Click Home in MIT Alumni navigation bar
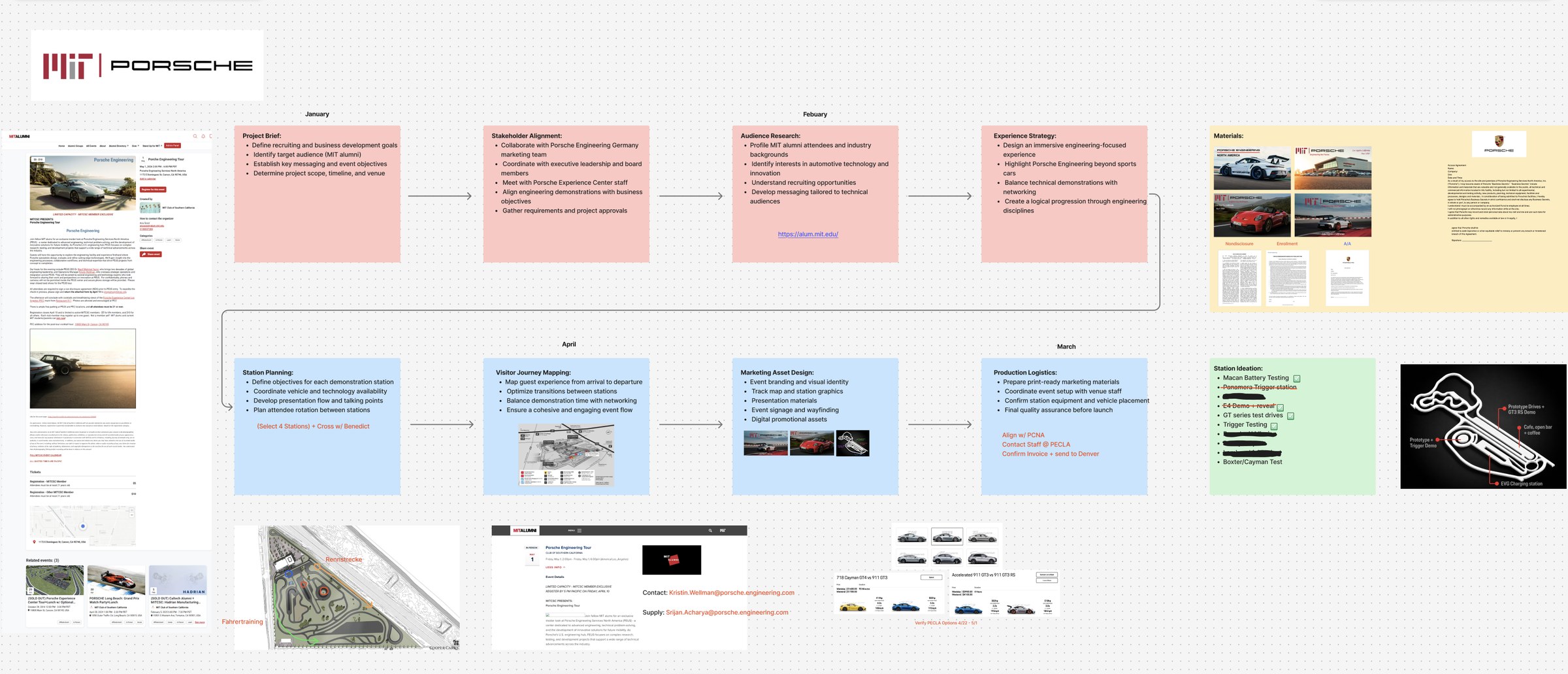This screenshot has width=1568, height=674. pos(61,146)
